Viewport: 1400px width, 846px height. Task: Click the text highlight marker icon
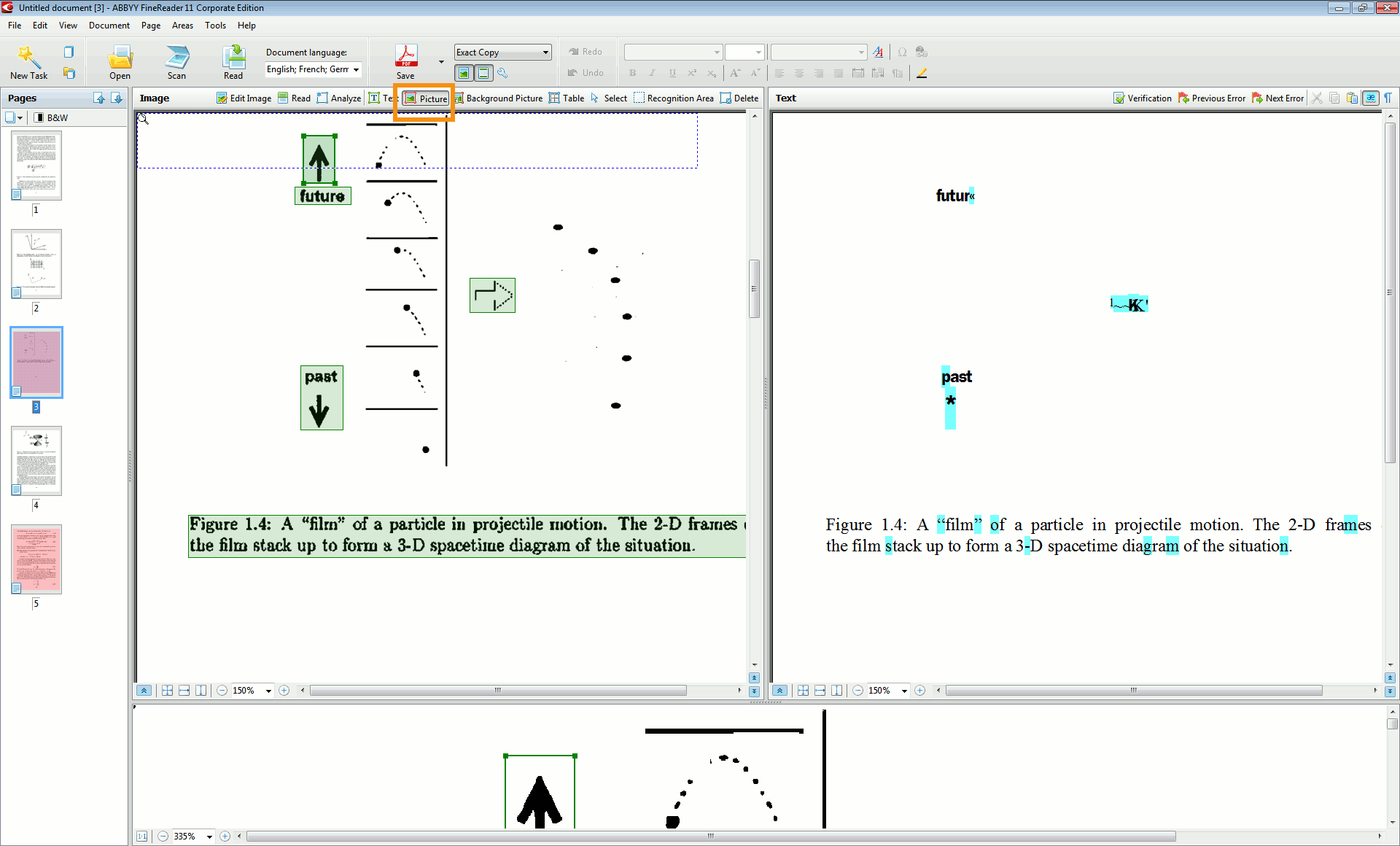pyautogui.click(x=922, y=73)
